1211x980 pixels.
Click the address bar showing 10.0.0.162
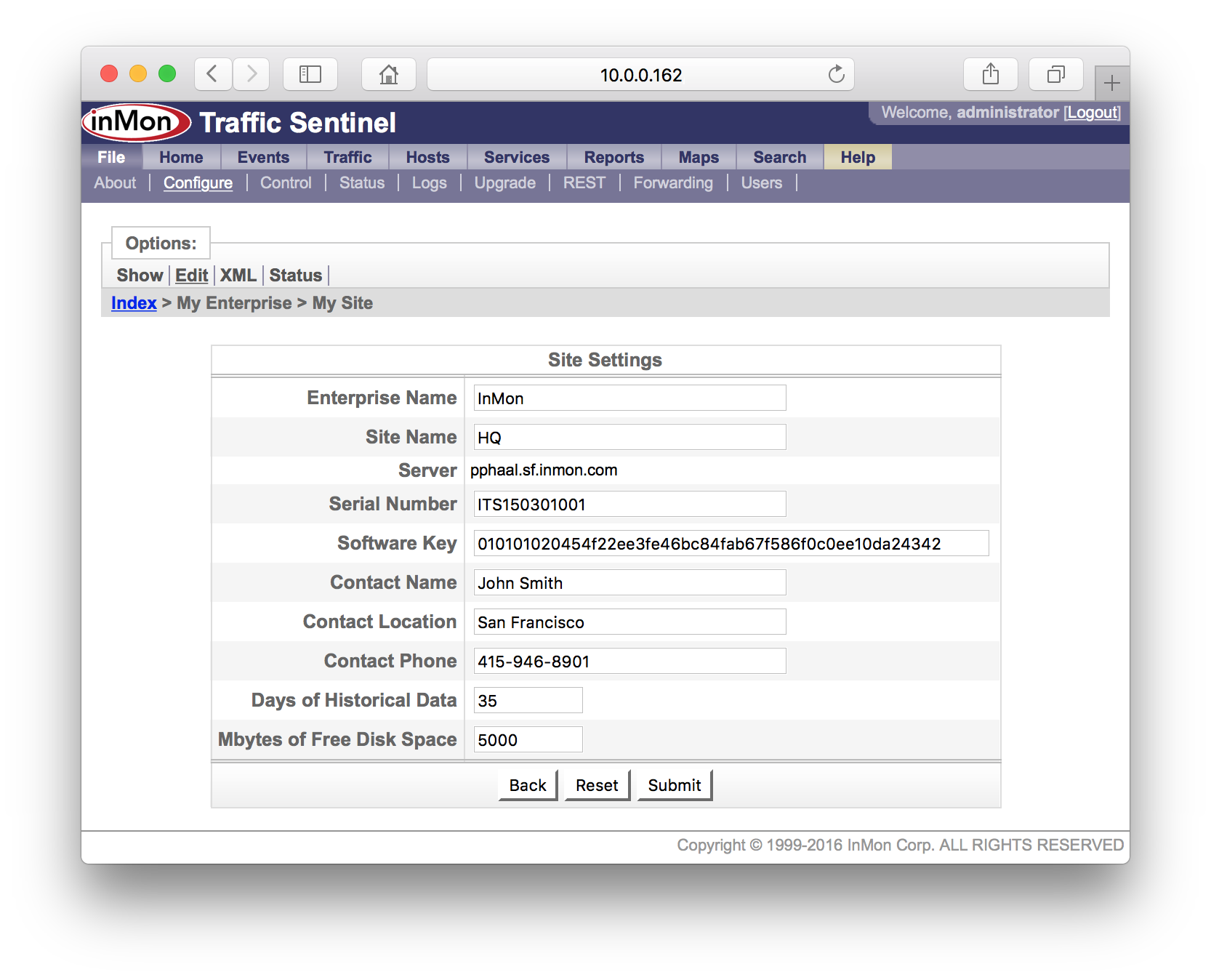(640, 74)
